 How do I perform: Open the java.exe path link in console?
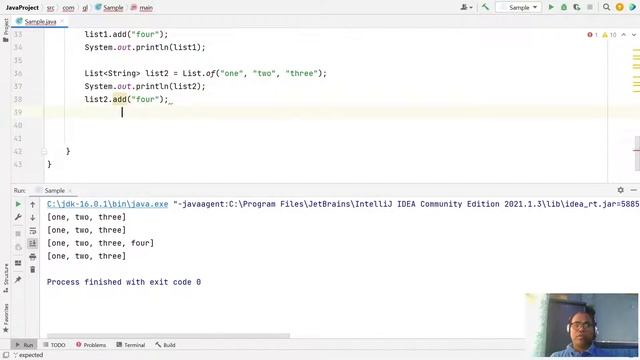point(107,204)
